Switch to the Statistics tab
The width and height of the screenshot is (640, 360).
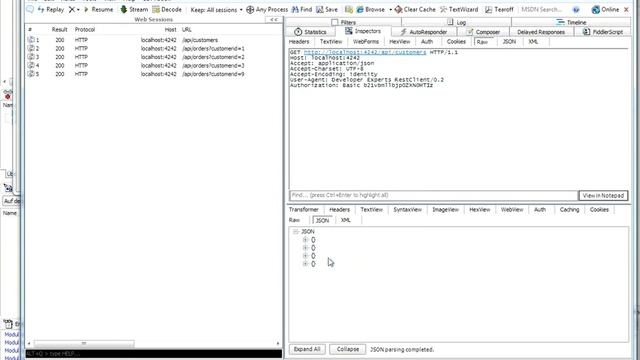point(311,32)
